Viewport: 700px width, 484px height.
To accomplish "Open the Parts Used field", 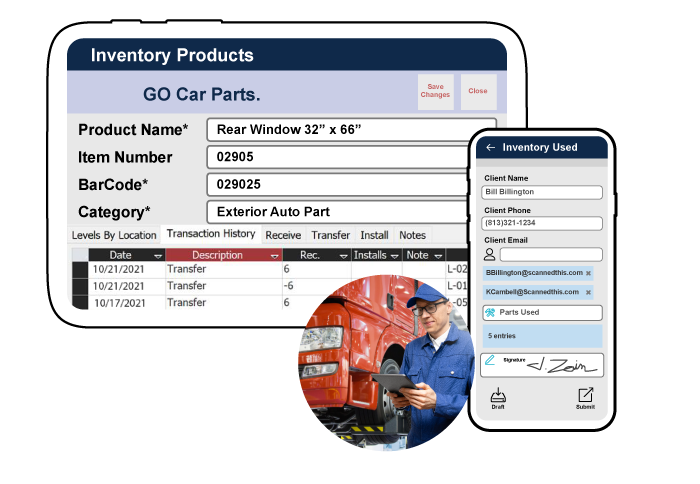I will (542, 313).
